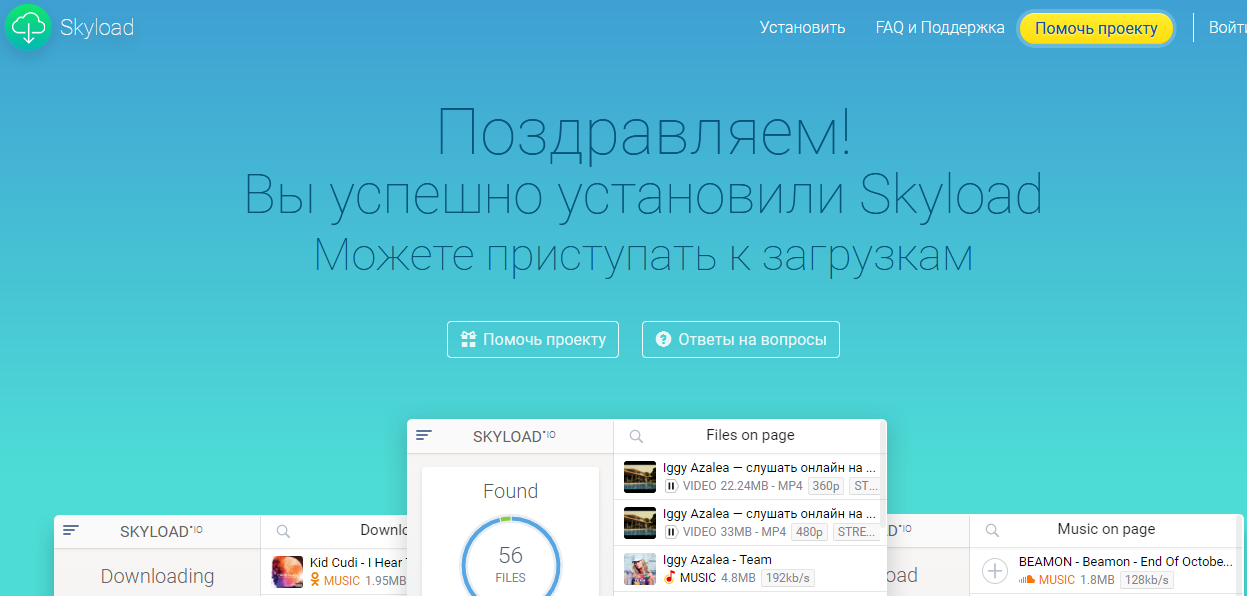
Task: Click the SKYLOAD logo in Downloading panel
Action: click(161, 531)
